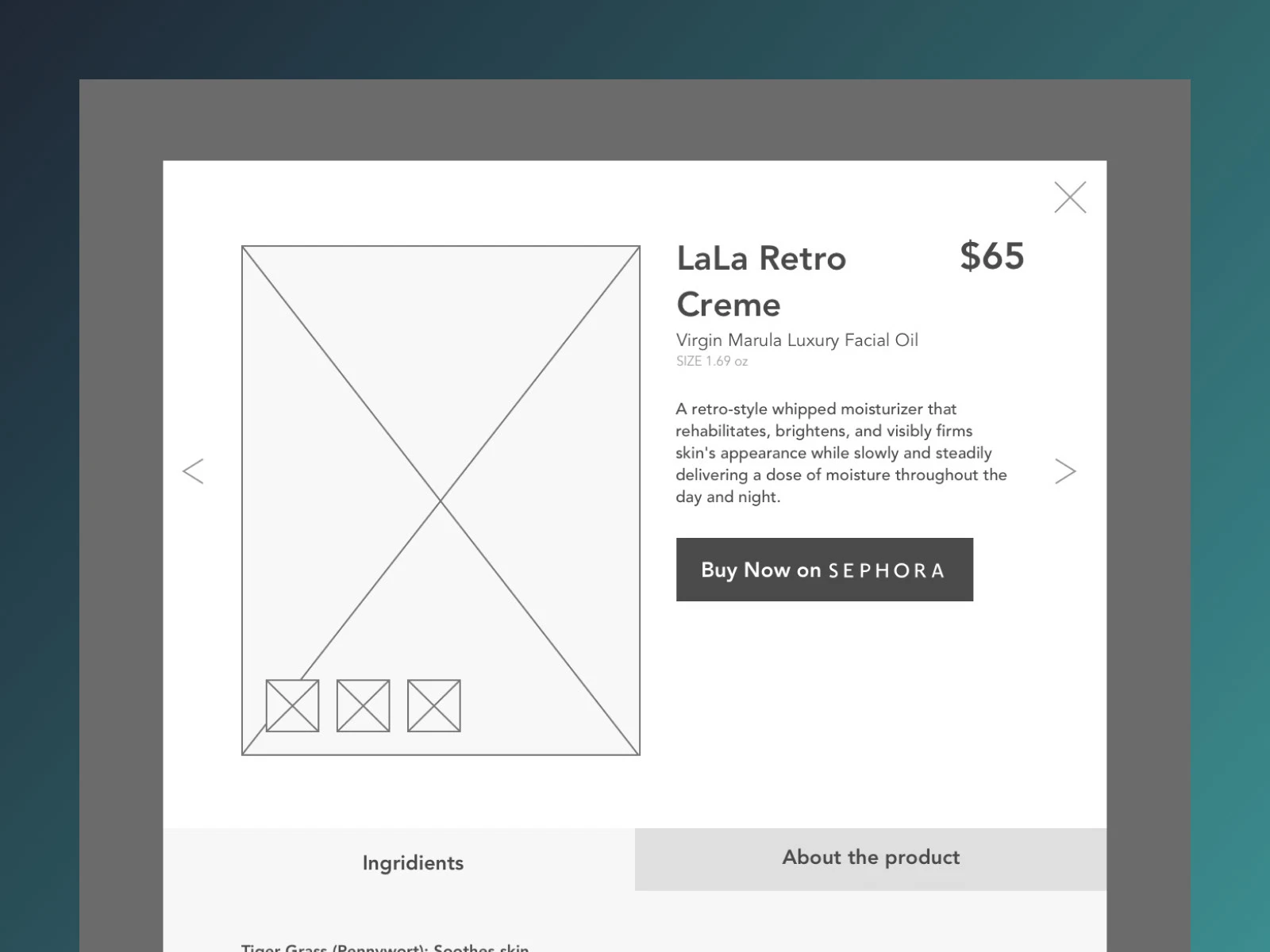Click the SIZE 1.69 oz text
This screenshot has height=952, width=1270.
click(x=711, y=362)
